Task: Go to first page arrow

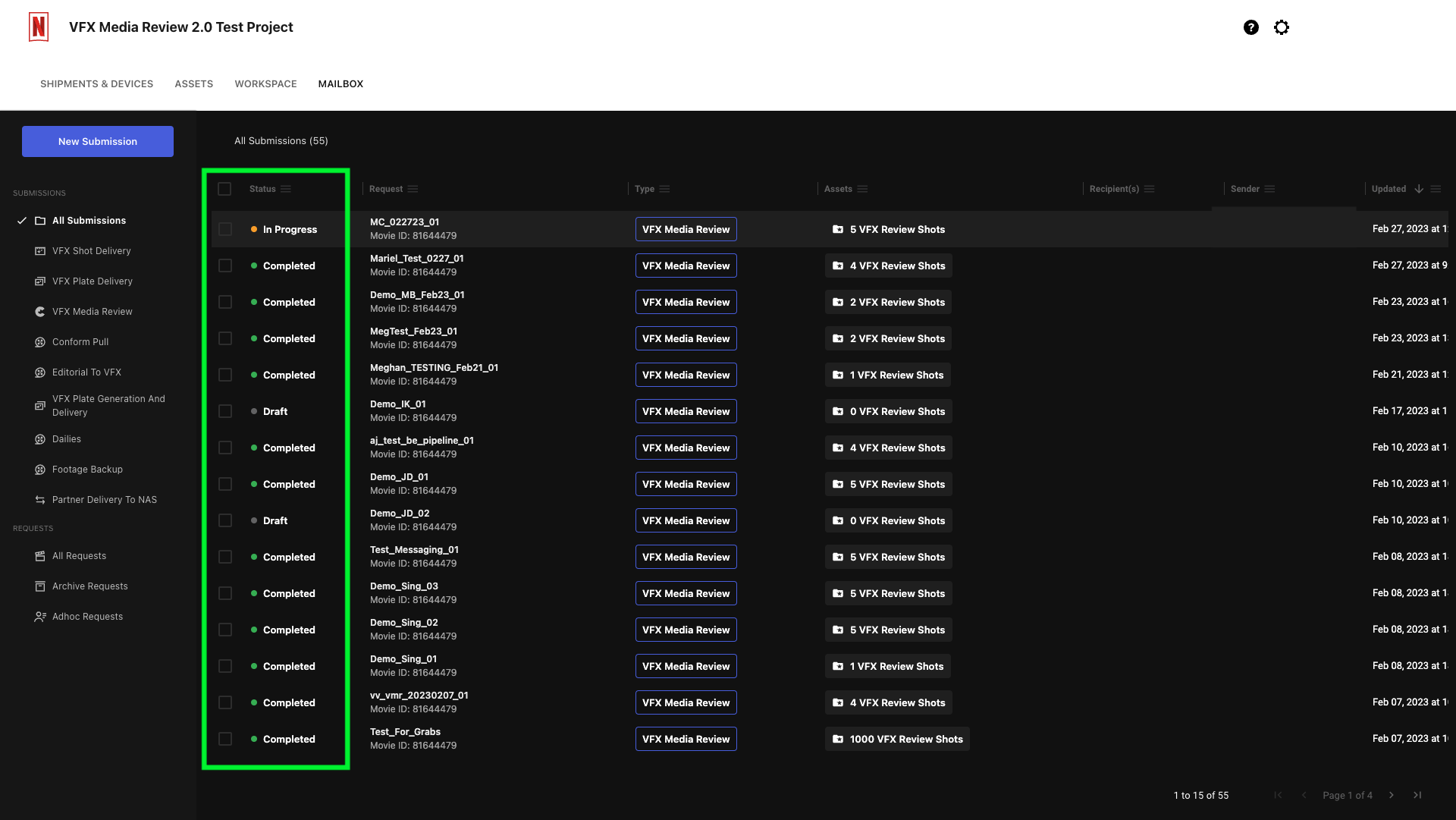Action: coord(1279,795)
